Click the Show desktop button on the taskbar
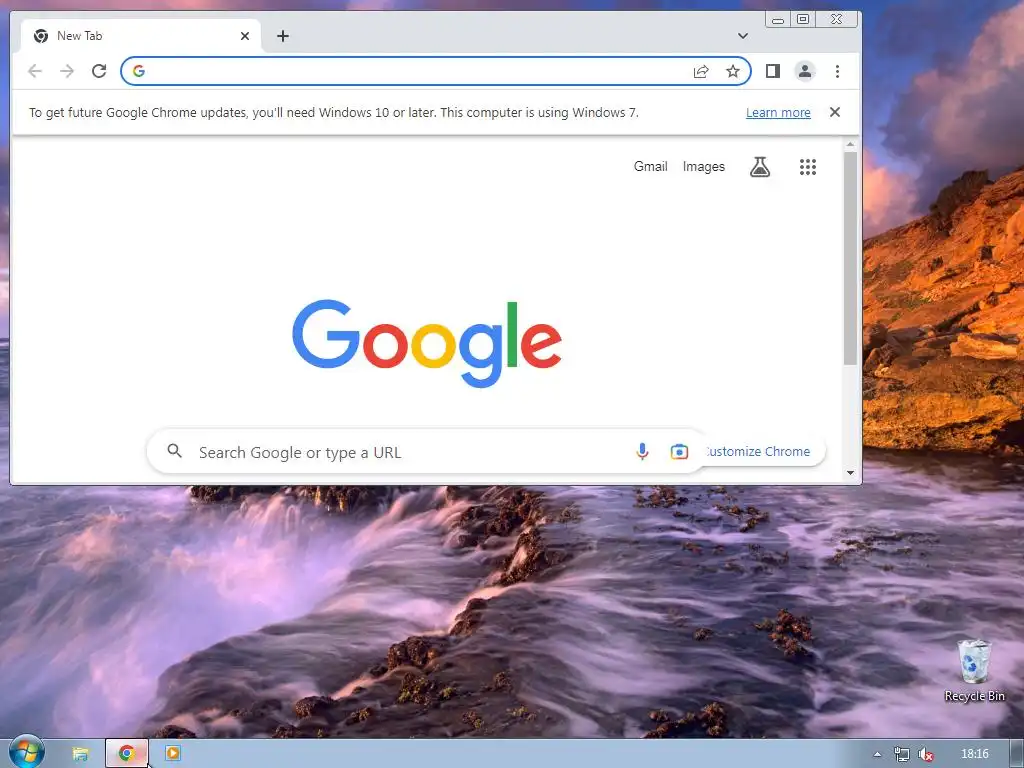Image resolution: width=1024 pixels, height=768 pixels. 1016,754
